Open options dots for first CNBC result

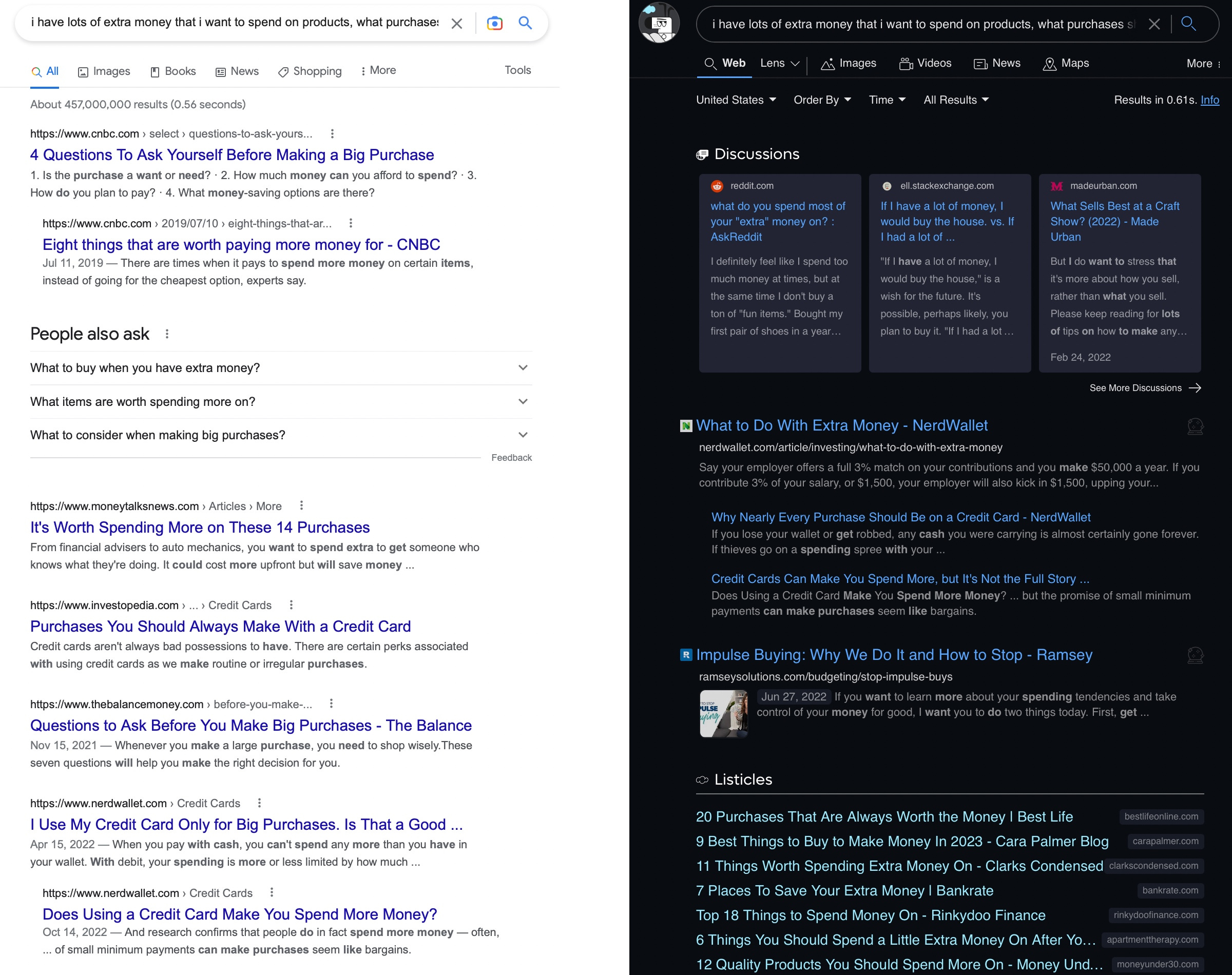pyautogui.click(x=332, y=133)
